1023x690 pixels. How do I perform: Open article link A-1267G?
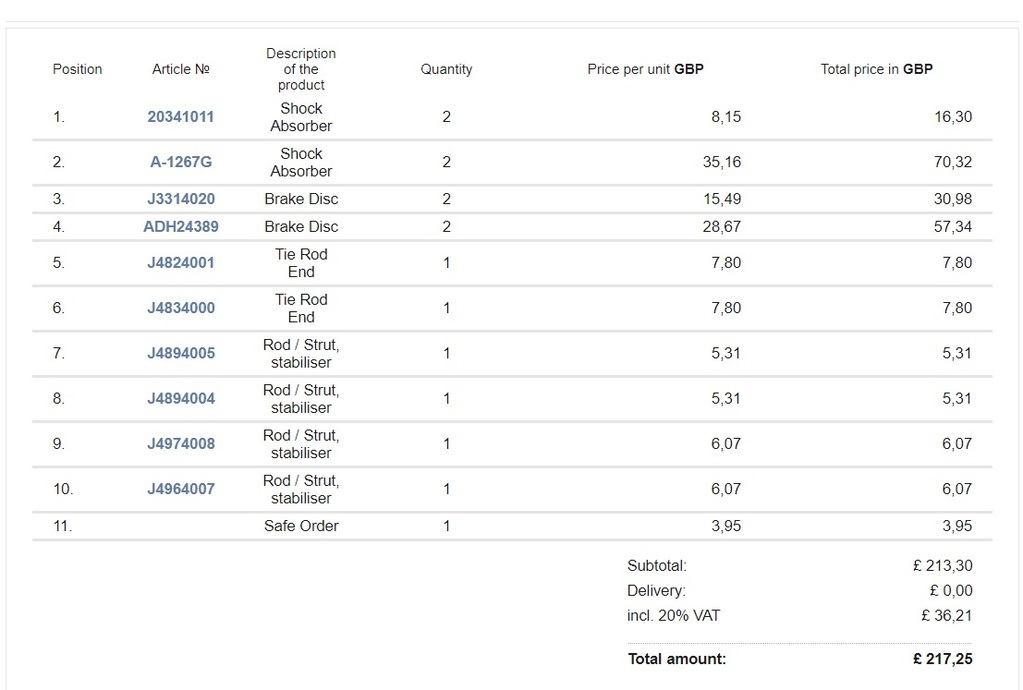pyautogui.click(x=181, y=162)
